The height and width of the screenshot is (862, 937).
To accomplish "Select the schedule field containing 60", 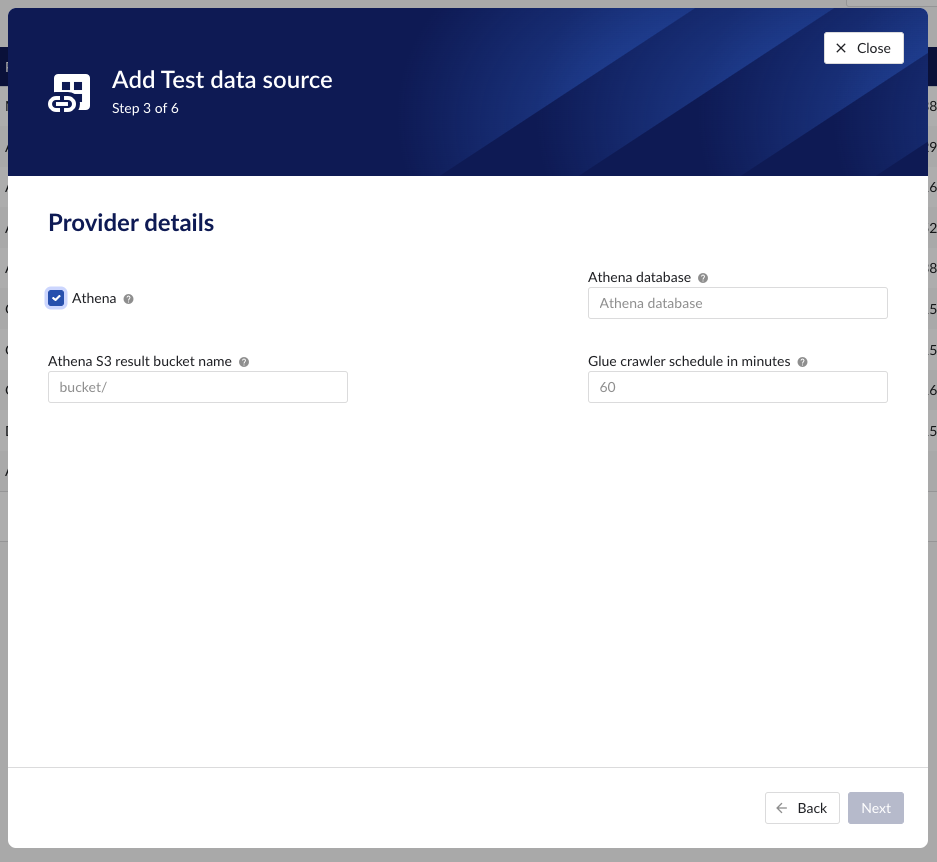I will click(x=737, y=386).
